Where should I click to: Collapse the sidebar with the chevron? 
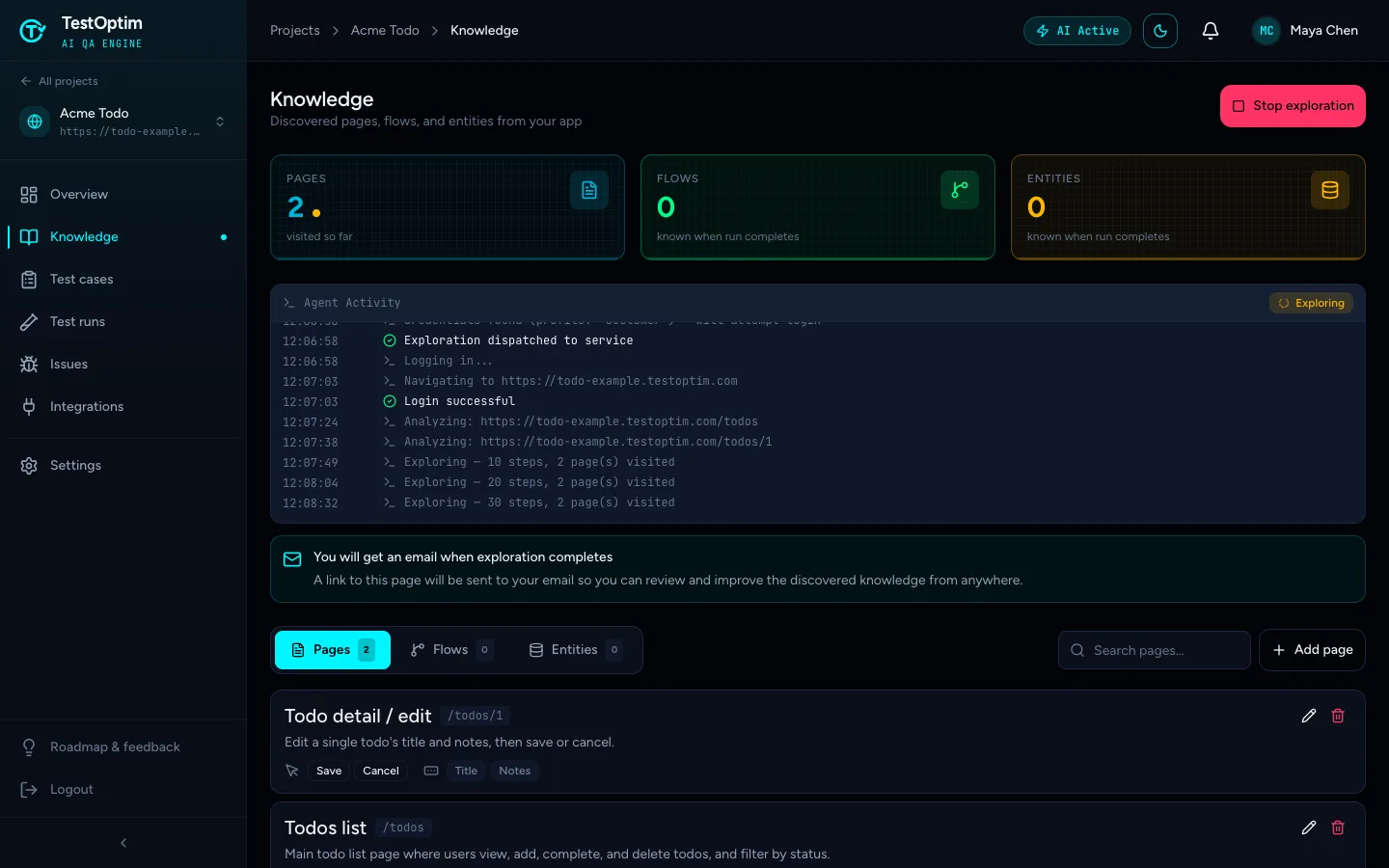pyautogui.click(x=123, y=843)
